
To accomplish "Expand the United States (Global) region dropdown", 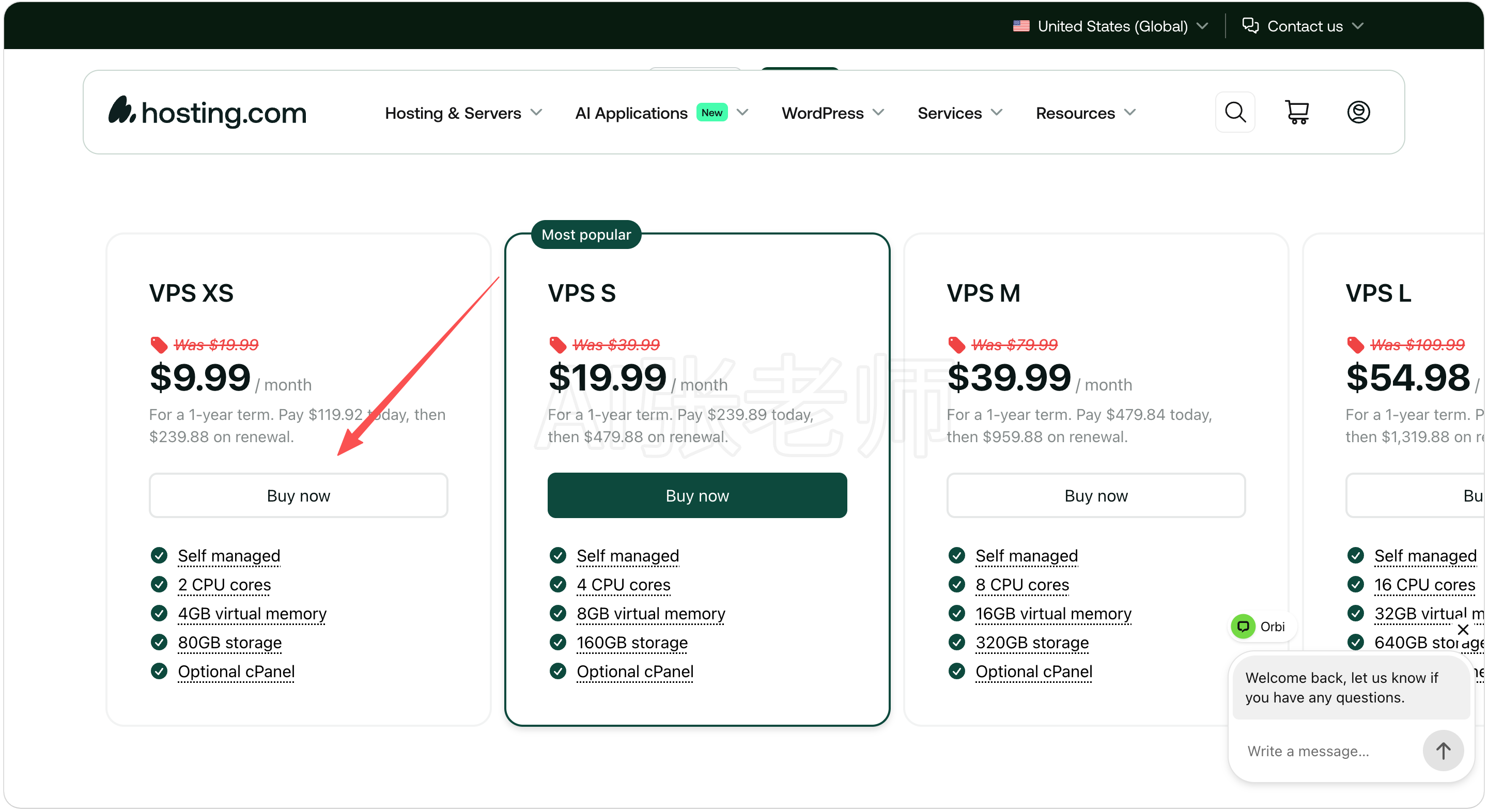I will 1202,26.
